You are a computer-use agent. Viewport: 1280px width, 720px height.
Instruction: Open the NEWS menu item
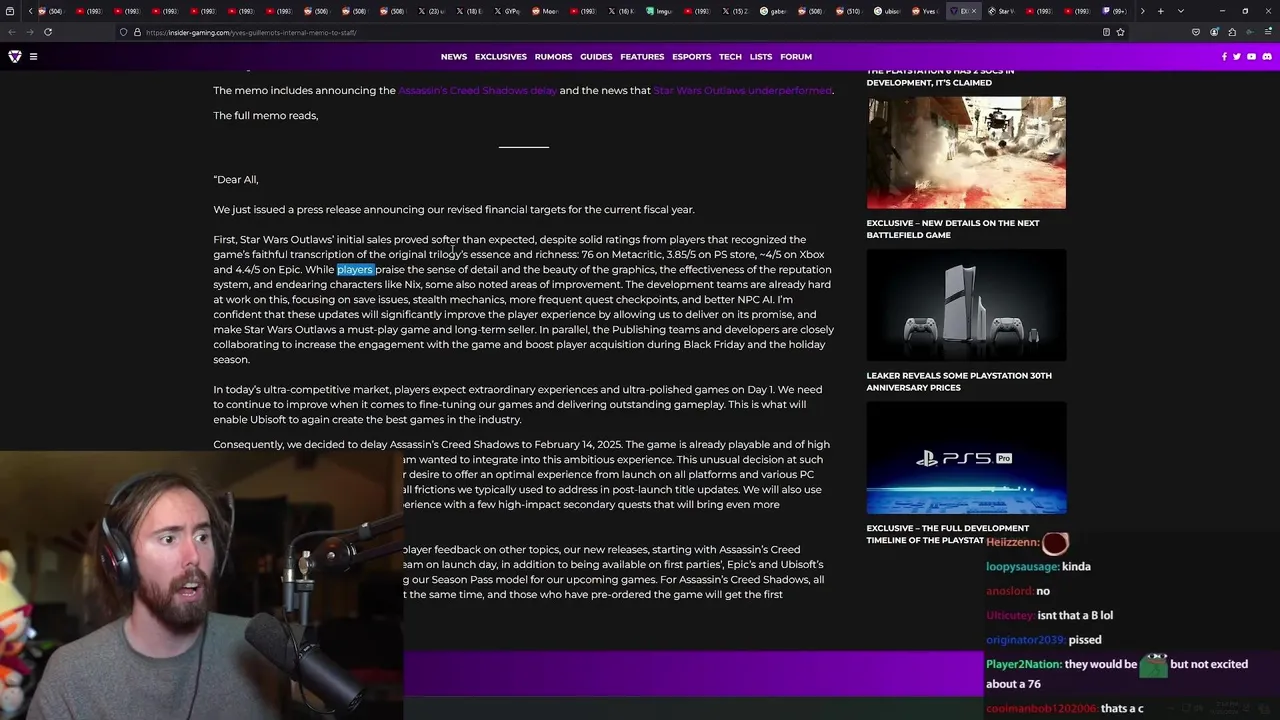[454, 57]
